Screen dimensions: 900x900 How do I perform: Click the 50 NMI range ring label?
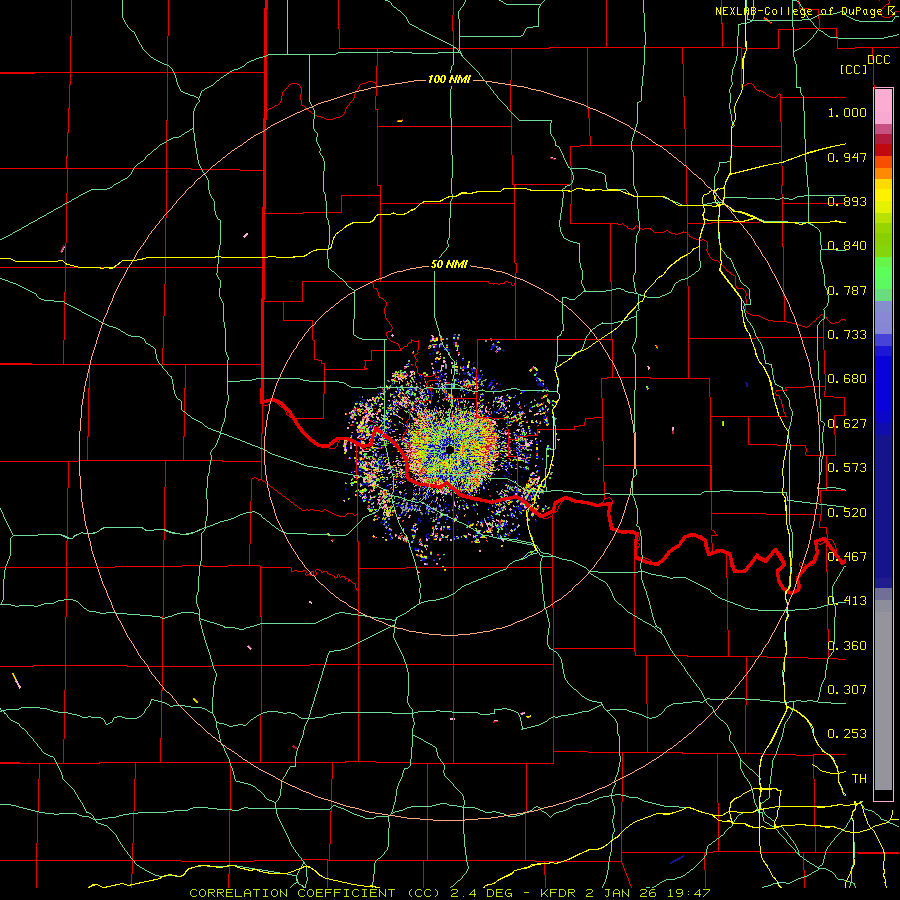(449, 265)
